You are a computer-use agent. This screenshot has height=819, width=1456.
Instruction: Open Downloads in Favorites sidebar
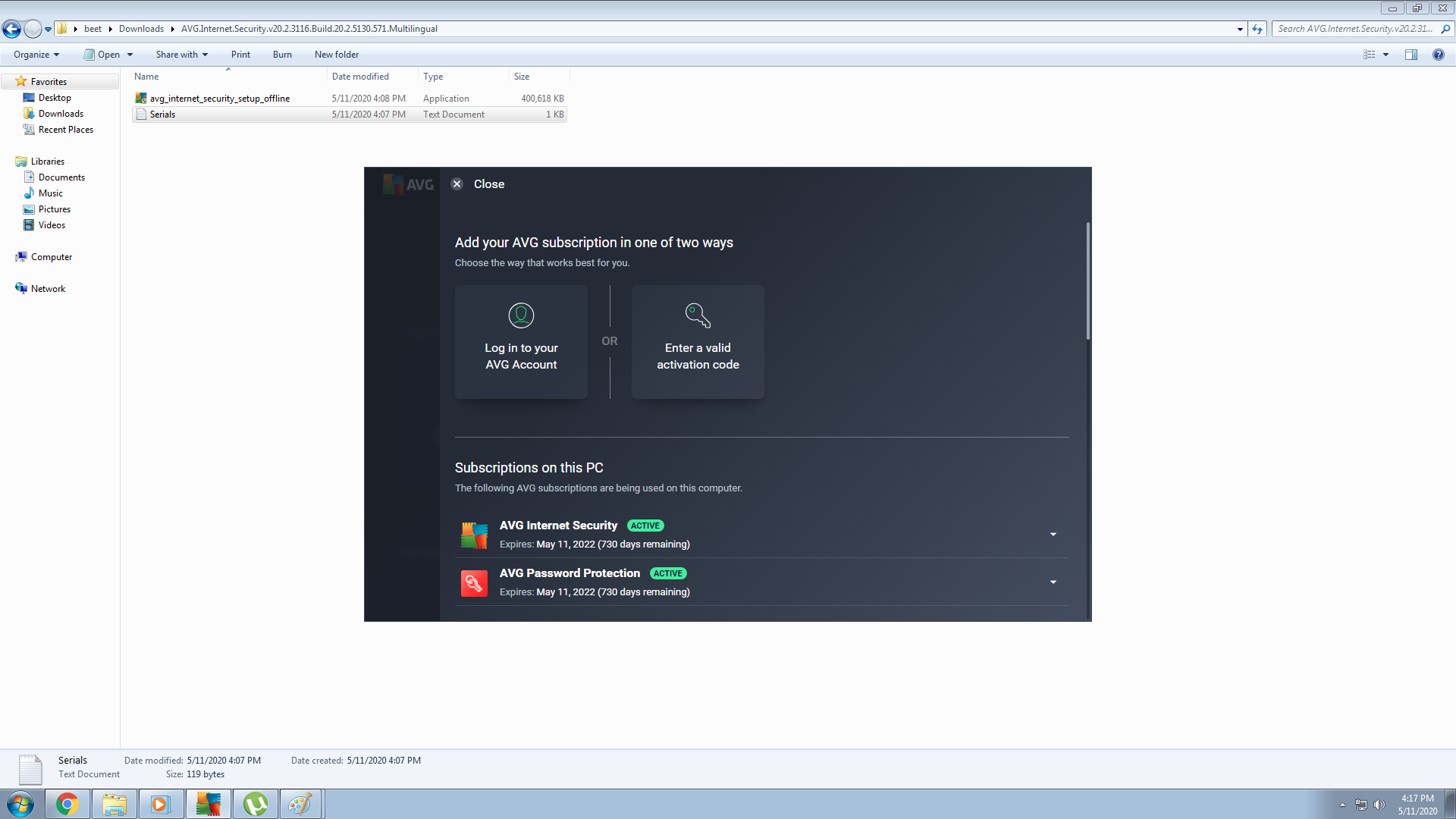[61, 114]
